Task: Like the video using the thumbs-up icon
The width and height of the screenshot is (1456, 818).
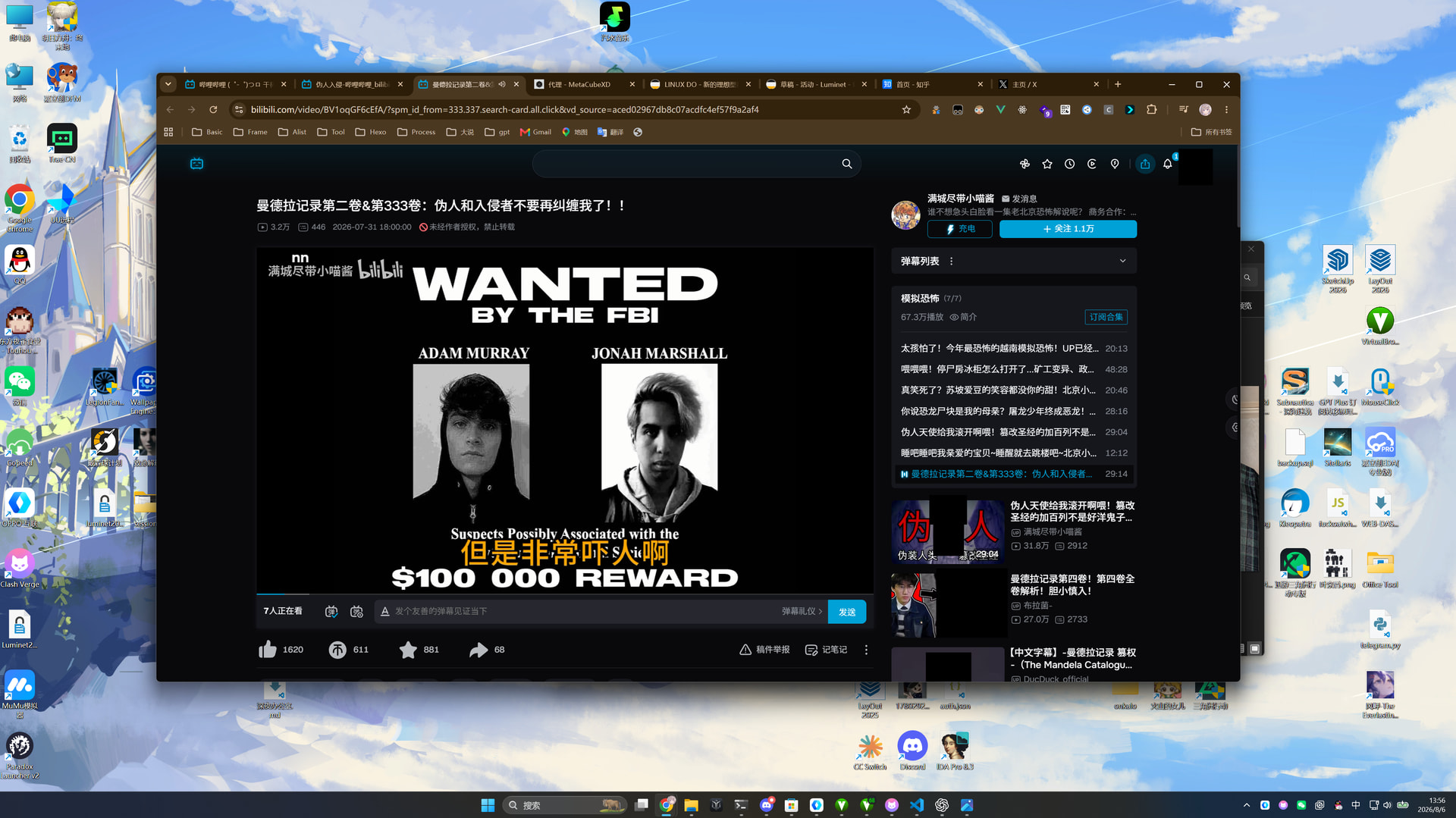Action: [268, 650]
